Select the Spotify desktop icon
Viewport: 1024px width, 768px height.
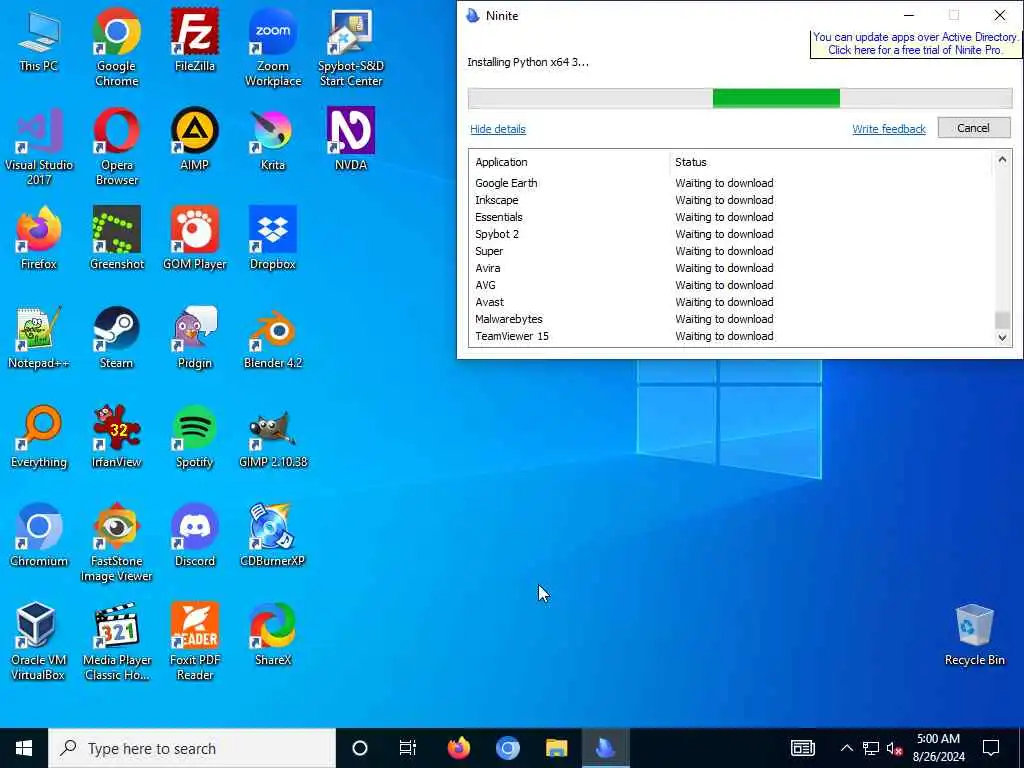coord(195,437)
